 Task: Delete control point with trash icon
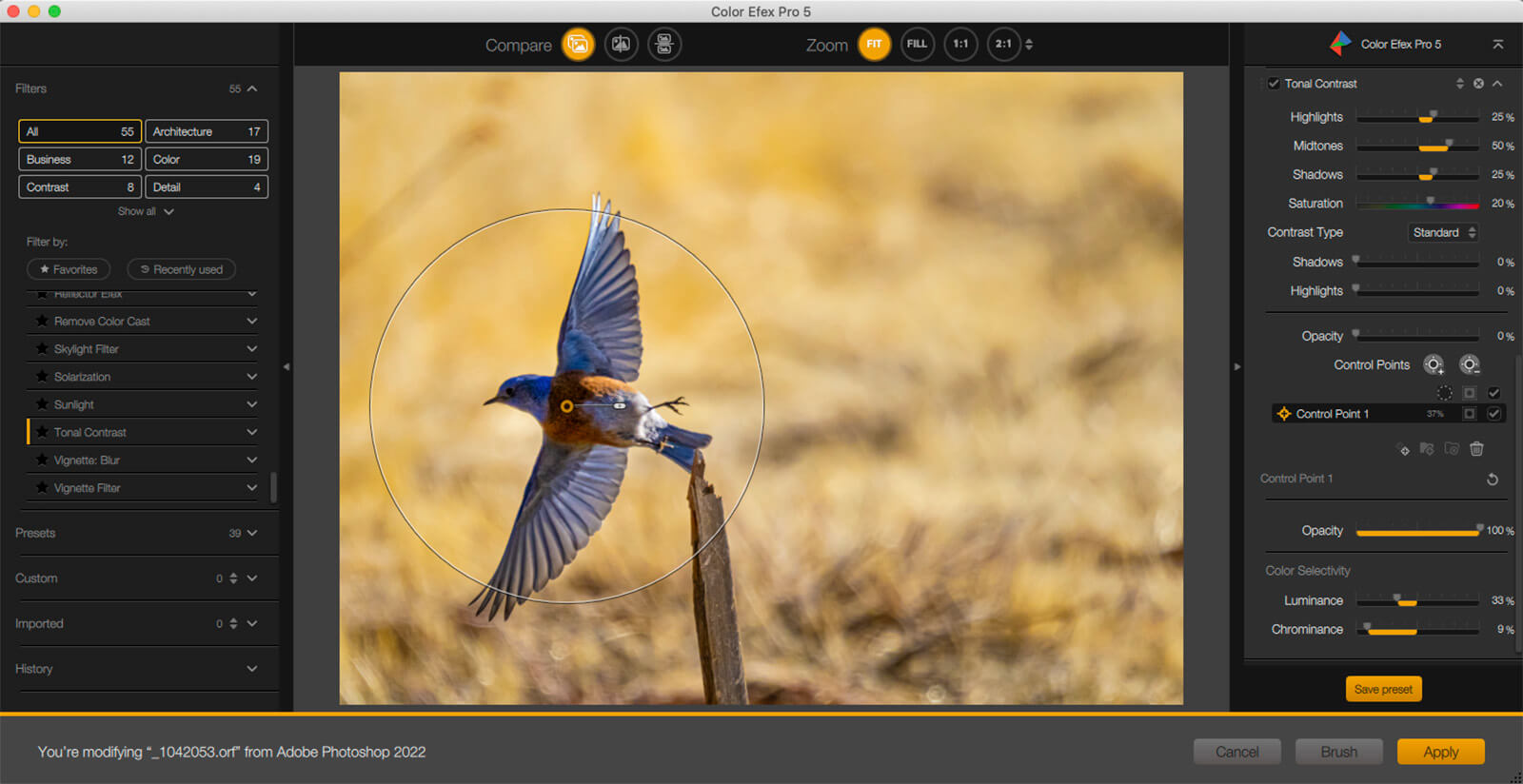[1476, 449]
